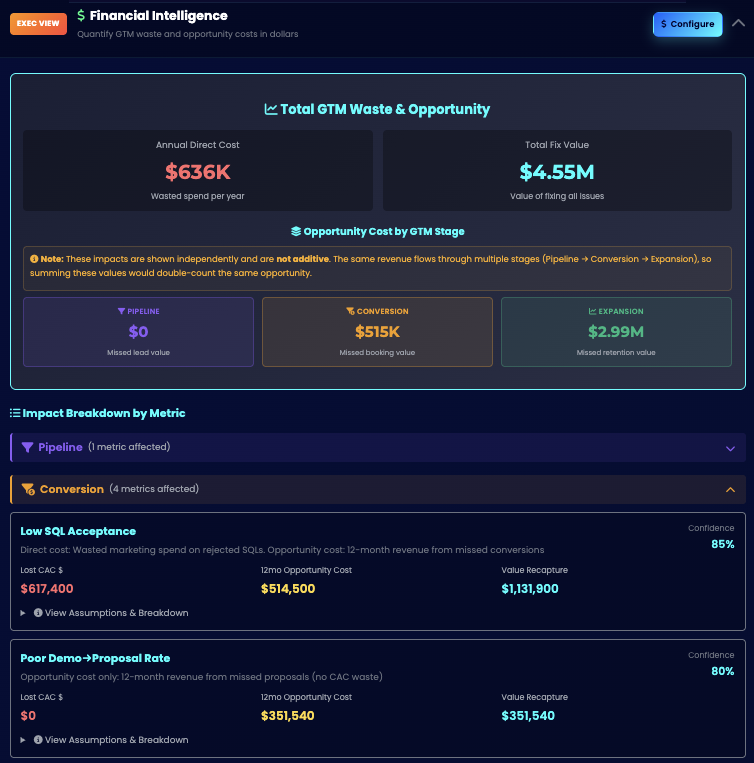
Task: Open View Assumptions & Breakdown for Low SQL Acceptance
Action: click(116, 613)
